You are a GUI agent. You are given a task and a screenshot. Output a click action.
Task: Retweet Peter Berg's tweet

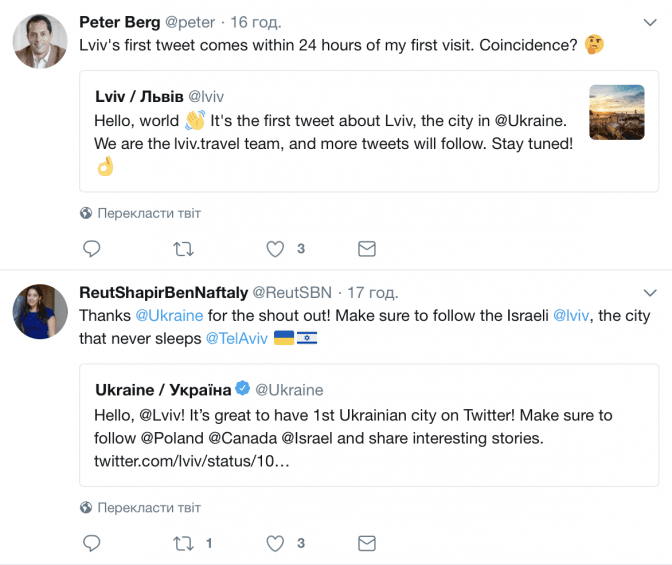184,248
